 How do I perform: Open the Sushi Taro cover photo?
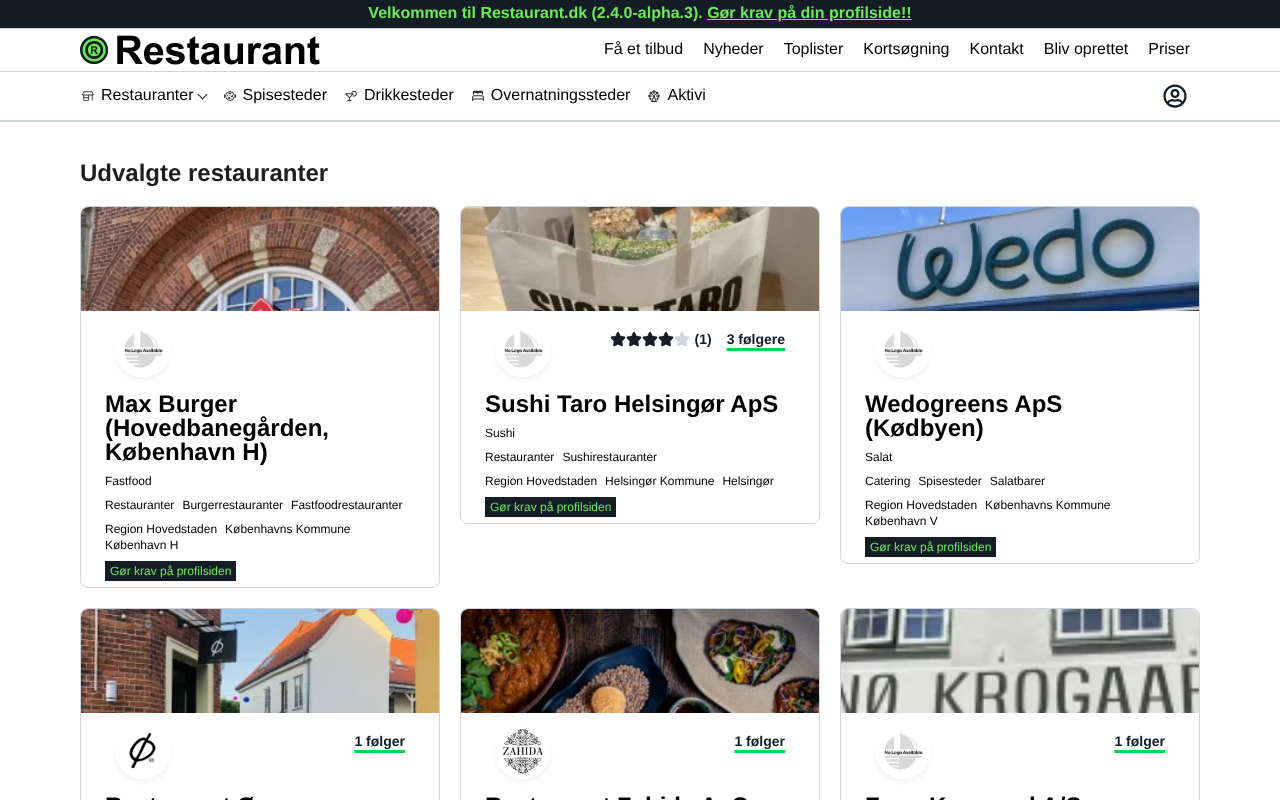pos(640,259)
